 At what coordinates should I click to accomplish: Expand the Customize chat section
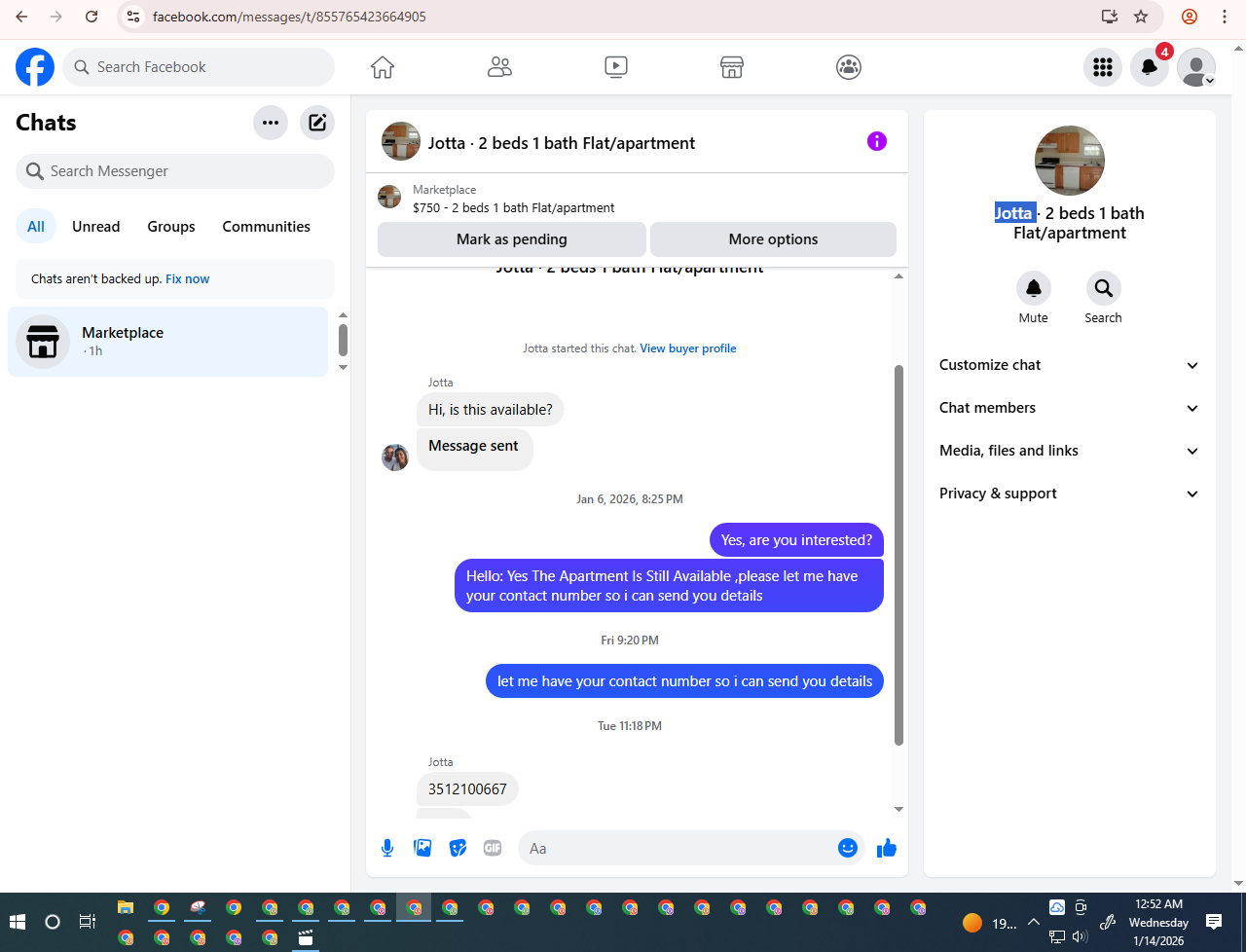(x=1069, y=365)
